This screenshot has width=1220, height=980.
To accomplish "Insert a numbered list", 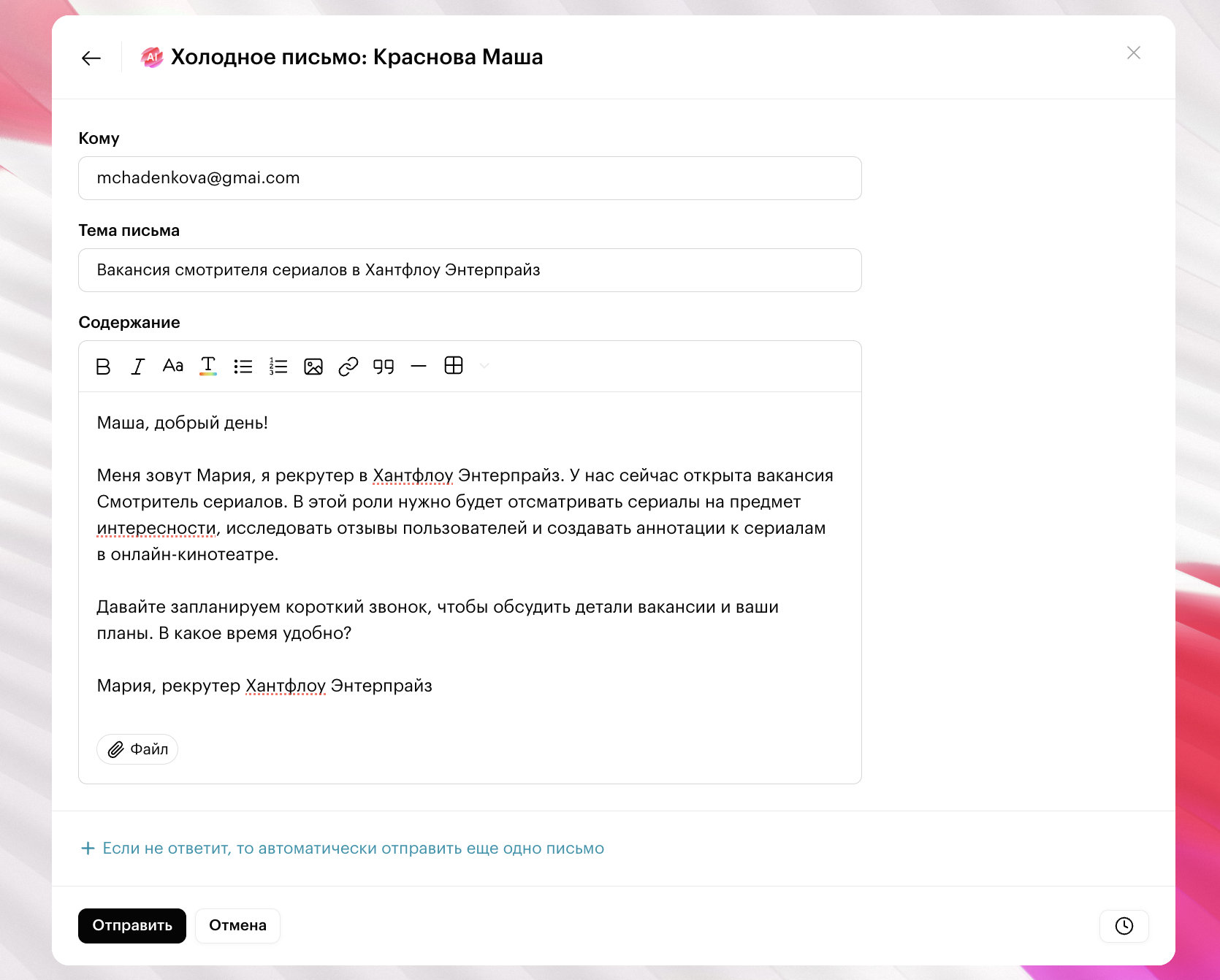I will [x=278, y=367].
